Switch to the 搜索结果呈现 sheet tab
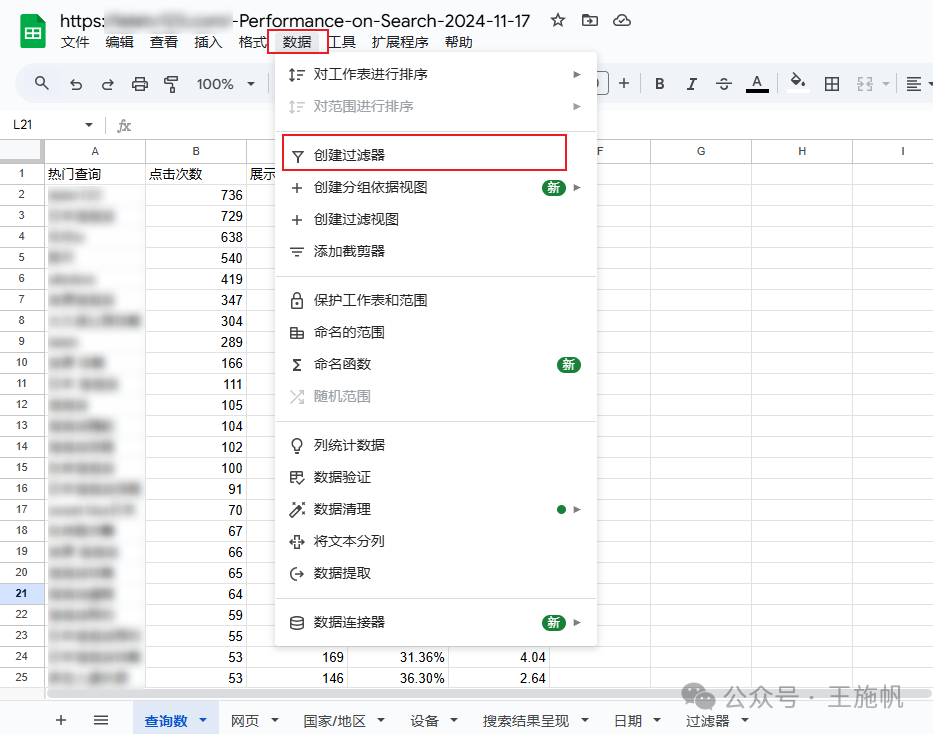933x734 pixels. click(x=526, y=721)
